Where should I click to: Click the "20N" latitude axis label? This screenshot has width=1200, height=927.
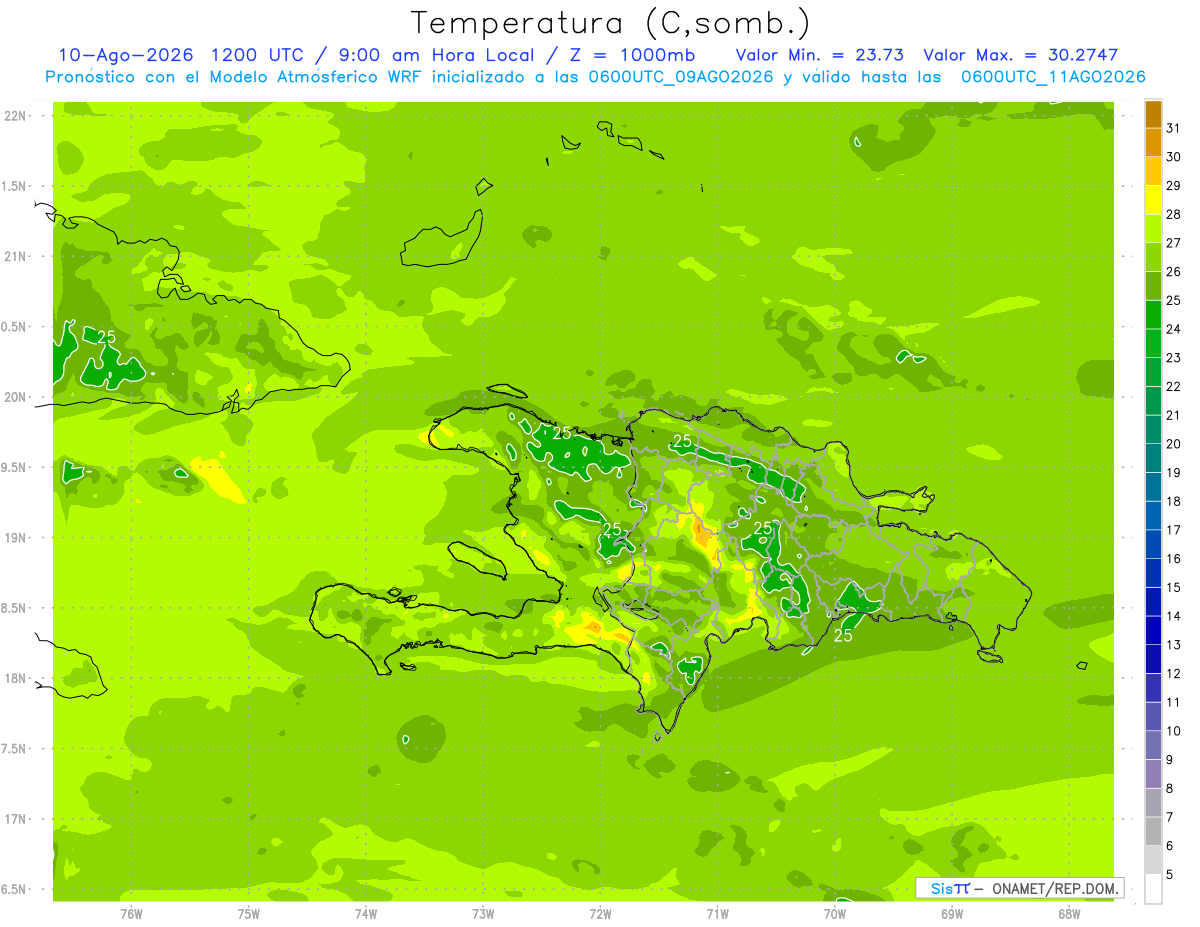click(x=16, y=397)
